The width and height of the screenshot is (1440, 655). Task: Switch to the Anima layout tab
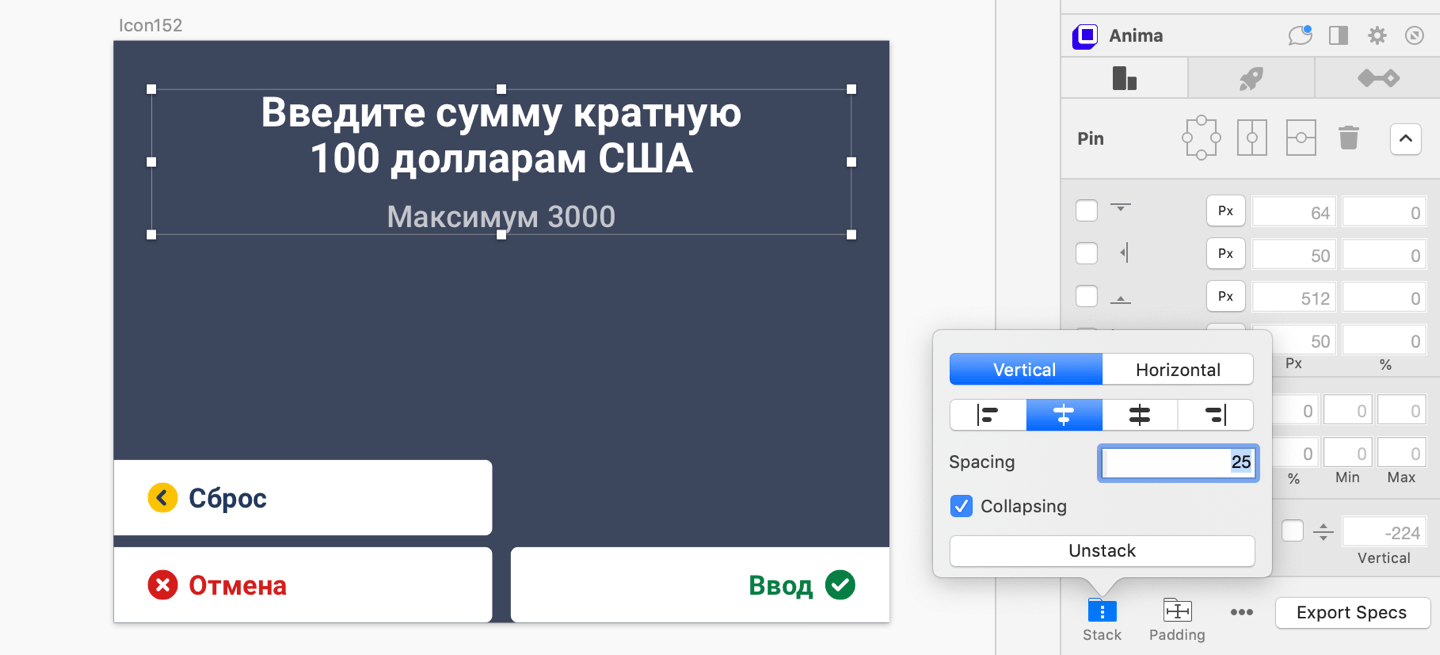tap(1124, 78)
